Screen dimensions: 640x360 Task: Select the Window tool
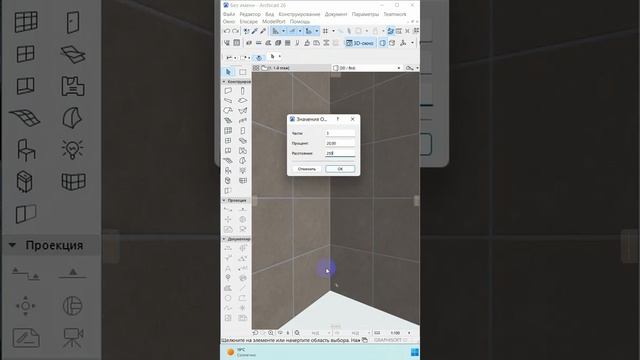pos(228,140)
